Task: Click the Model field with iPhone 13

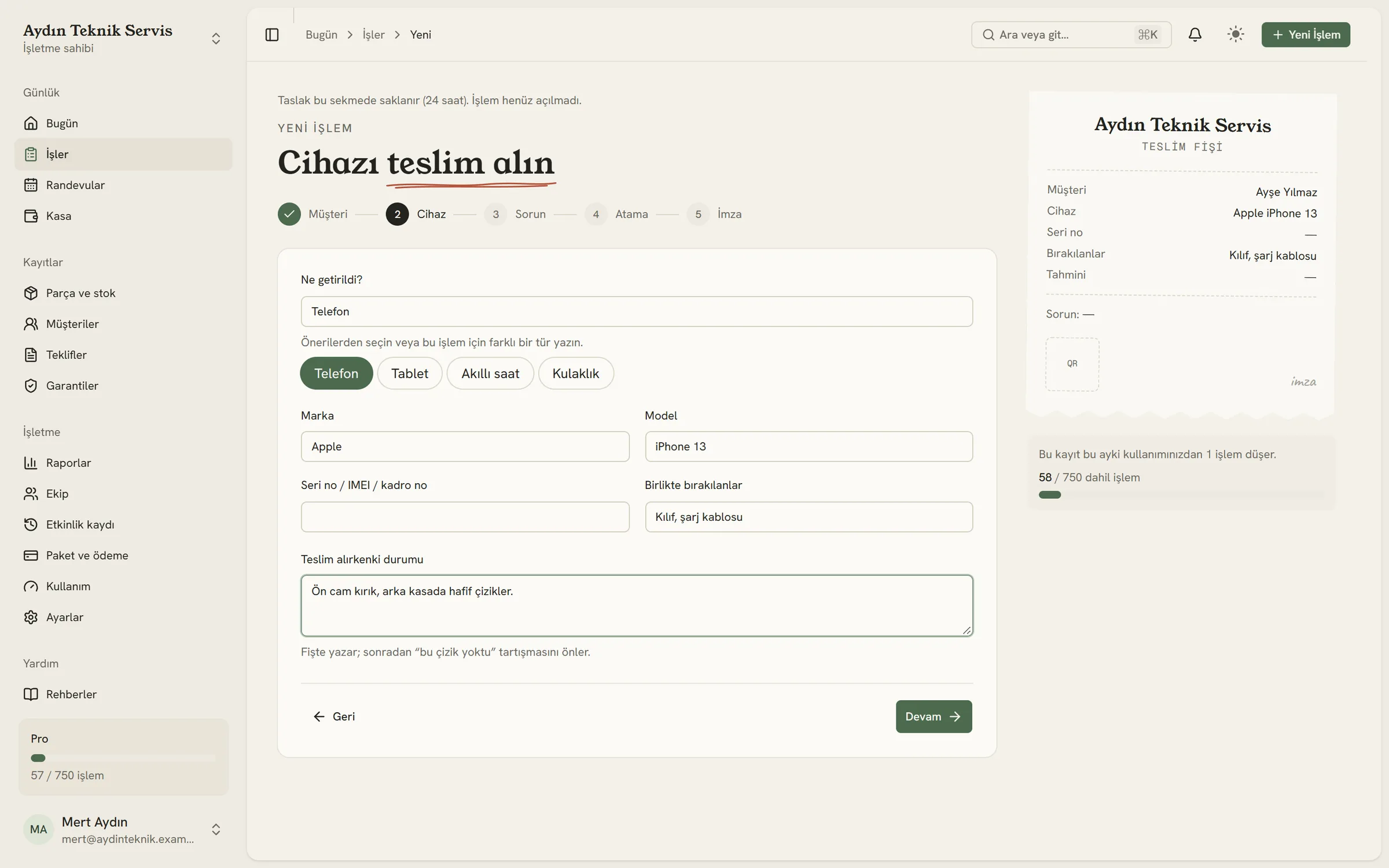Action: click(809, 446)
